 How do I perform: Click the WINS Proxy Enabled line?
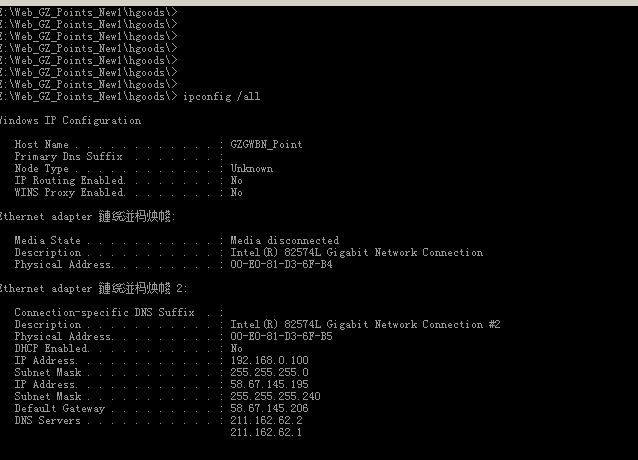coord(129,192)
